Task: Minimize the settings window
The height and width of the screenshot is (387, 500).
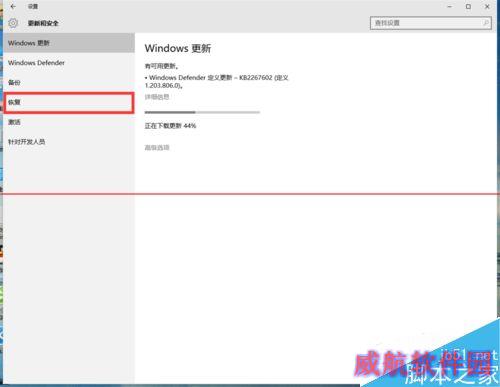Action: (x=449, y=6)
